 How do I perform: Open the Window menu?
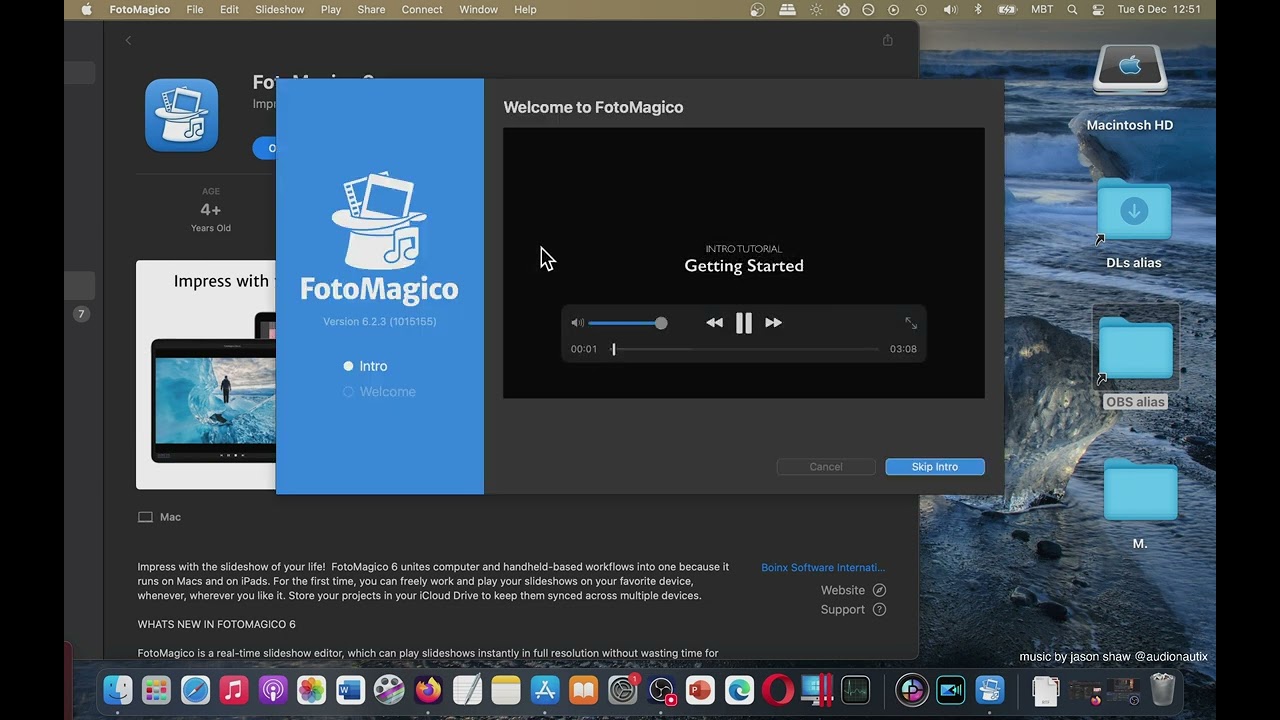[478, 9]
